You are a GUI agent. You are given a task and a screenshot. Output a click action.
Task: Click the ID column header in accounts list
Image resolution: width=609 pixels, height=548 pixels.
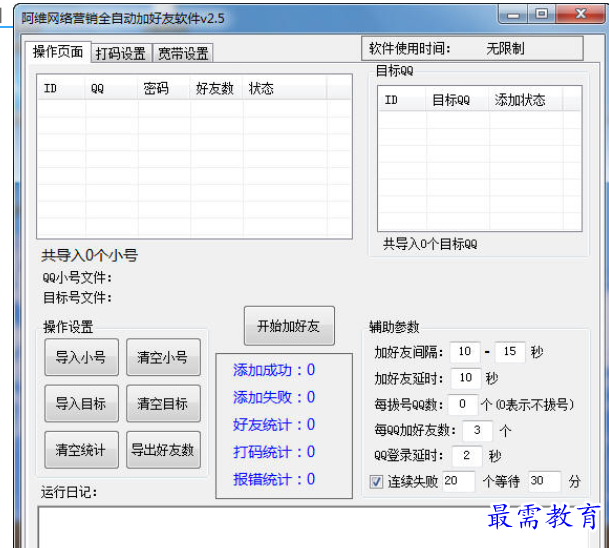tap(61, 89)
